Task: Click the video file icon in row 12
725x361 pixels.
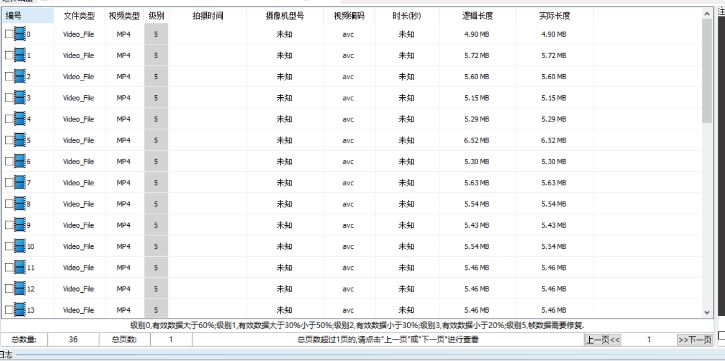Action: 20,288
